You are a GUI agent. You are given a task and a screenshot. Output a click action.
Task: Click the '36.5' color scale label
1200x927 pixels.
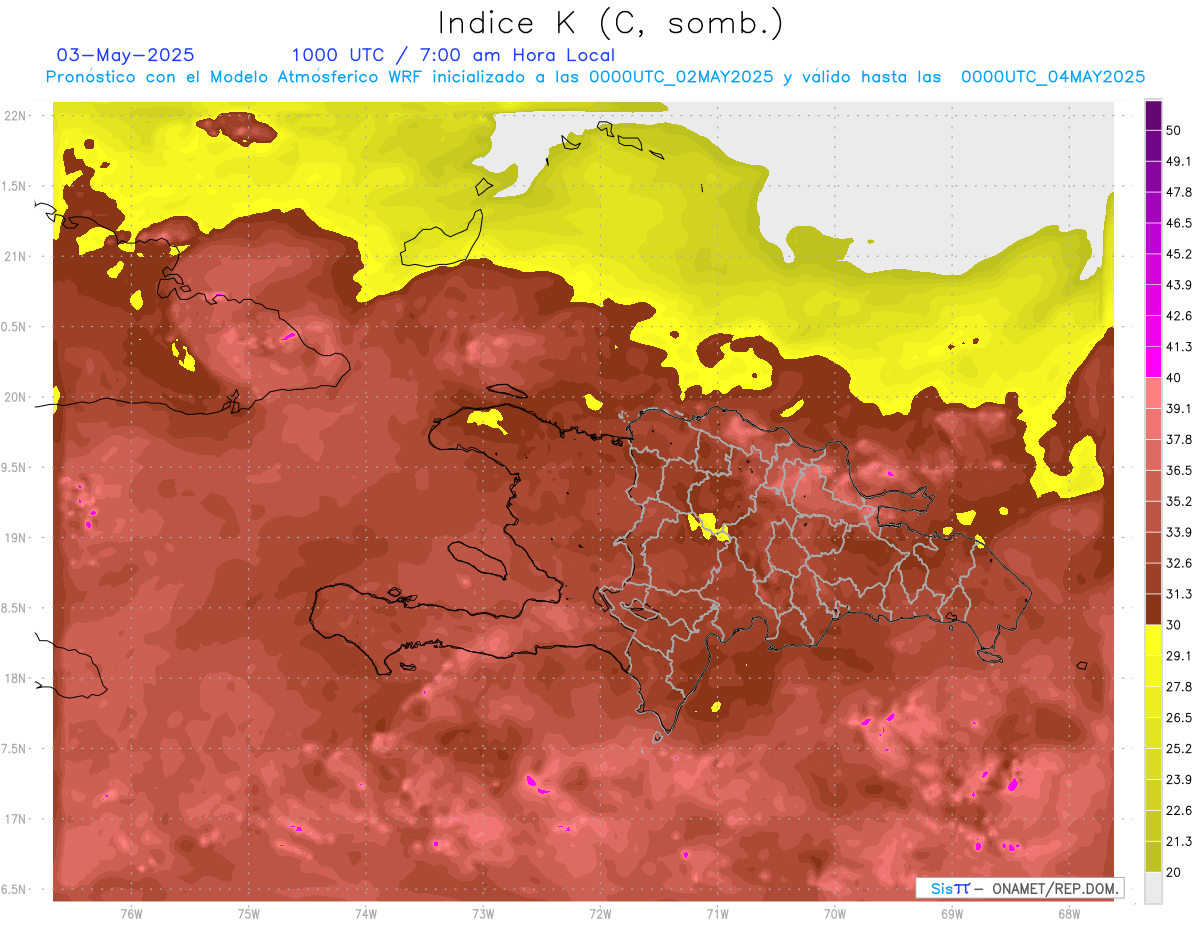click(1179, 470)
